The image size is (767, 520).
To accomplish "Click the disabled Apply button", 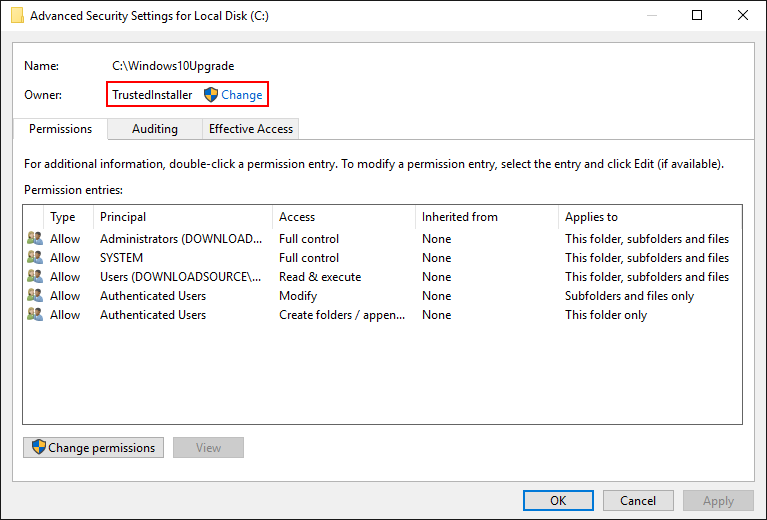I will tap(718, 500).
